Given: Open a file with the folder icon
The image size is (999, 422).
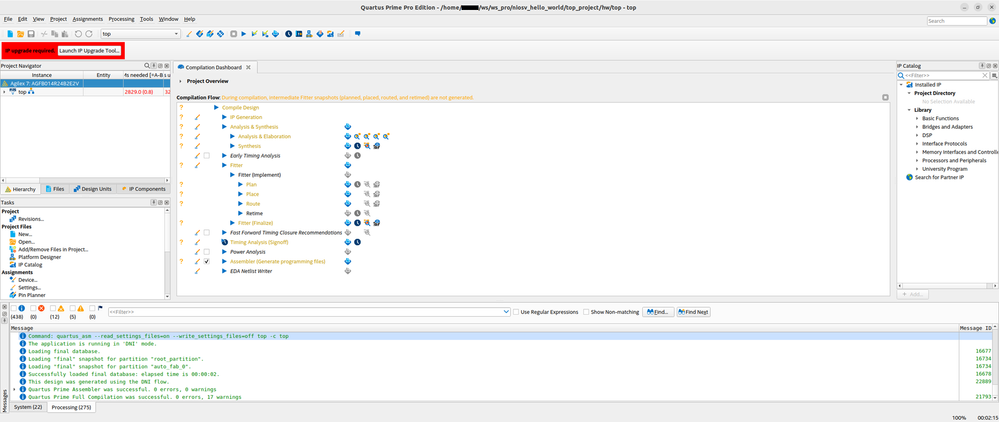Looking at the screenshot, I should pyautogui.click(x=20, y=34).
